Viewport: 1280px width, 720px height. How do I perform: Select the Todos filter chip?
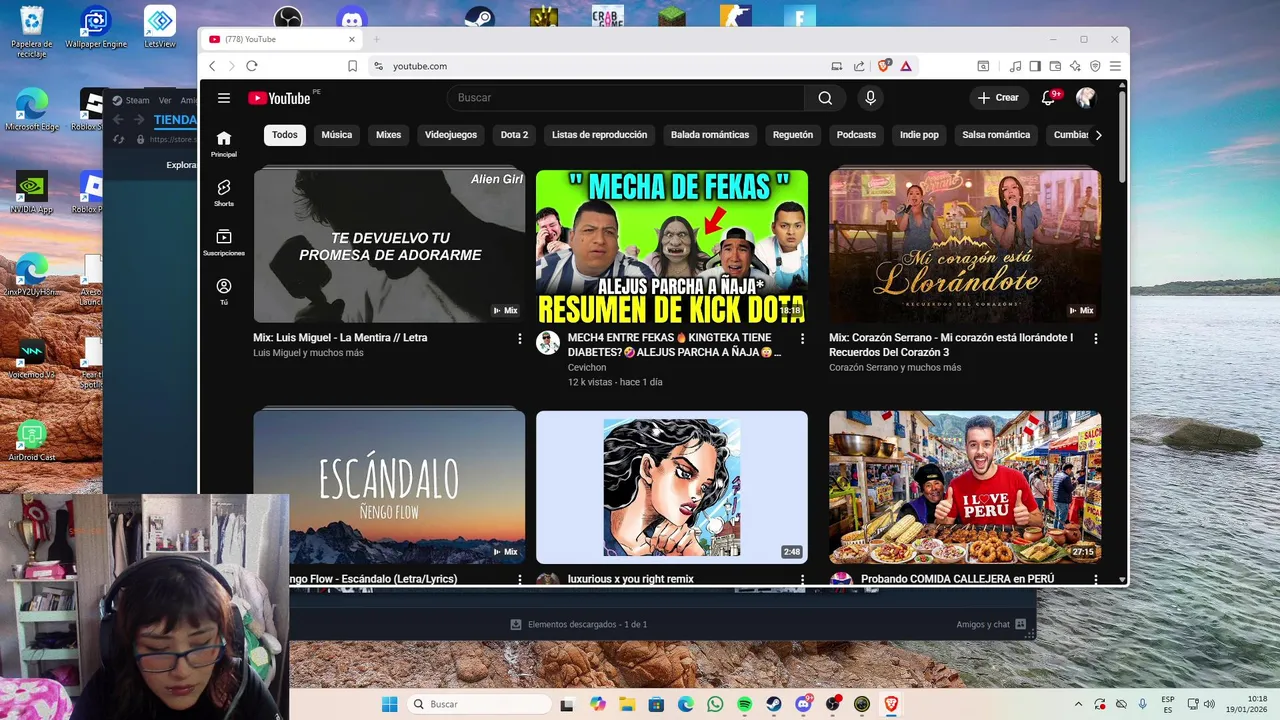point(285,135)
